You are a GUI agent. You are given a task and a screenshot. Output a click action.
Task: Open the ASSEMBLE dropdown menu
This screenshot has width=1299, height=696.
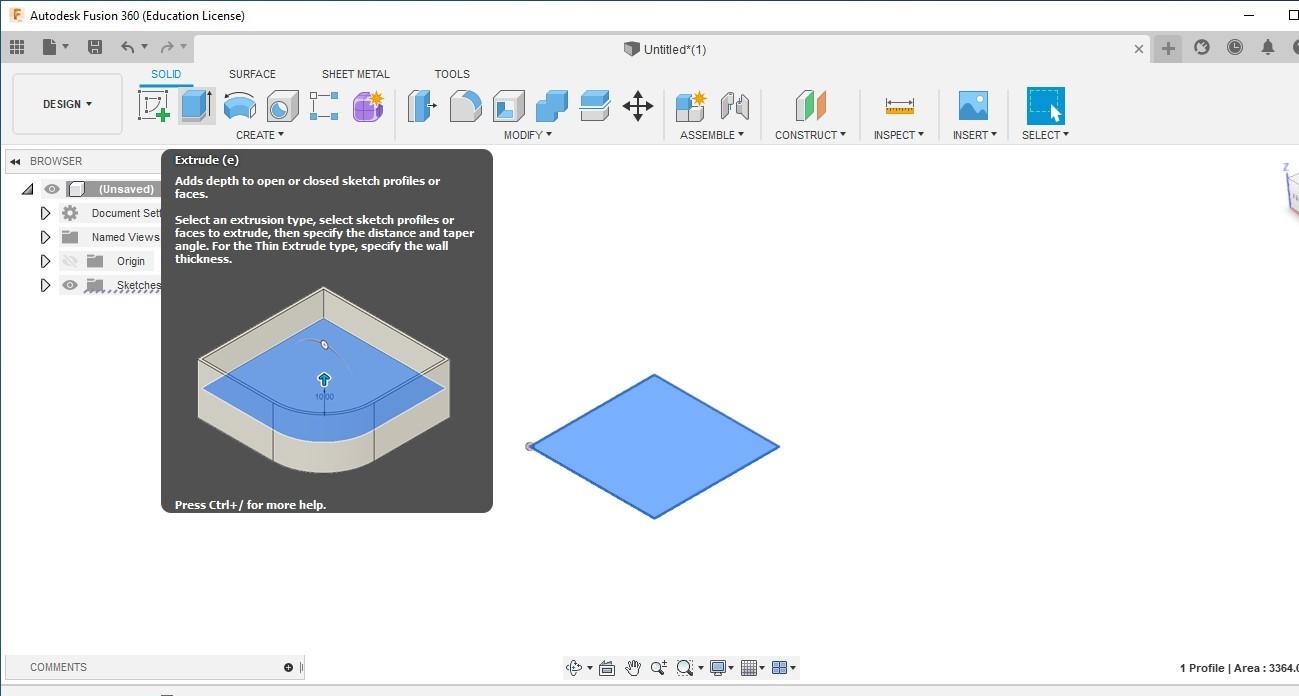coord(711,135)
